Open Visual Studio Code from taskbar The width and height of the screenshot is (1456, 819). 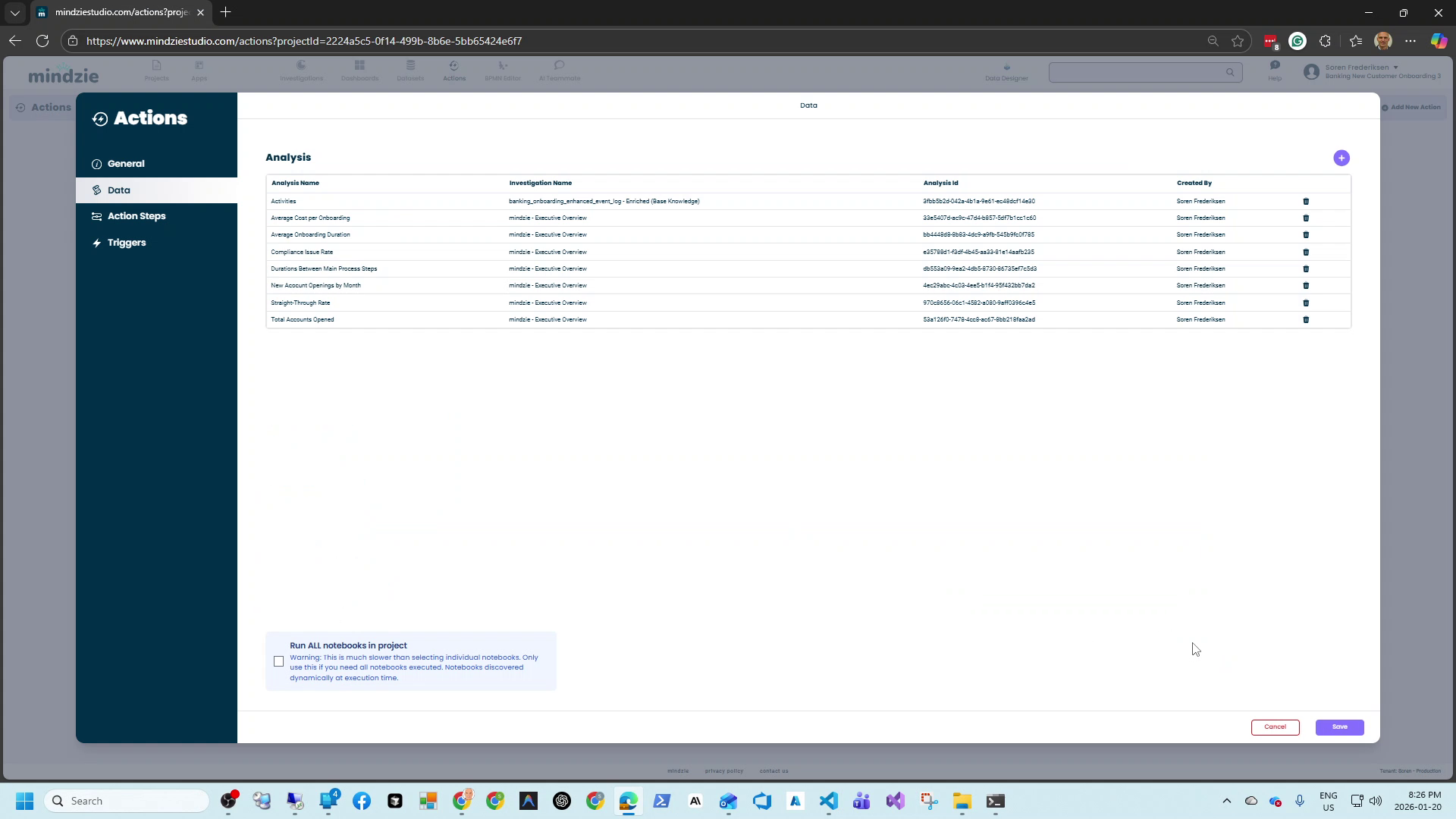point(828,801)
